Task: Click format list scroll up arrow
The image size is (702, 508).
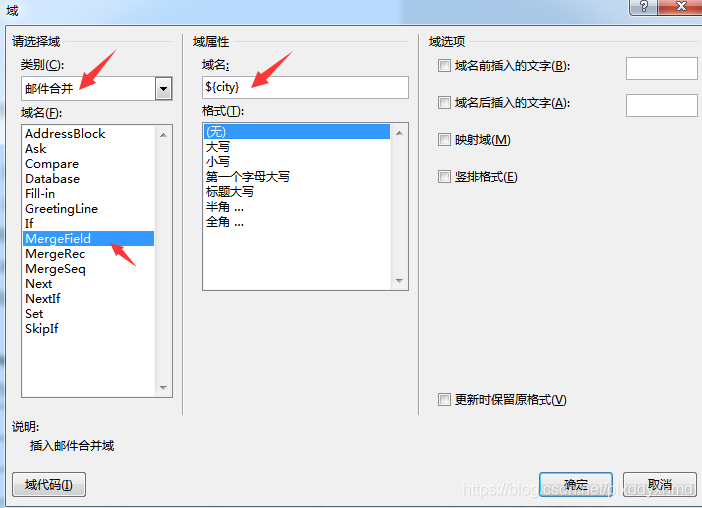Action: [x=399, y=133]
